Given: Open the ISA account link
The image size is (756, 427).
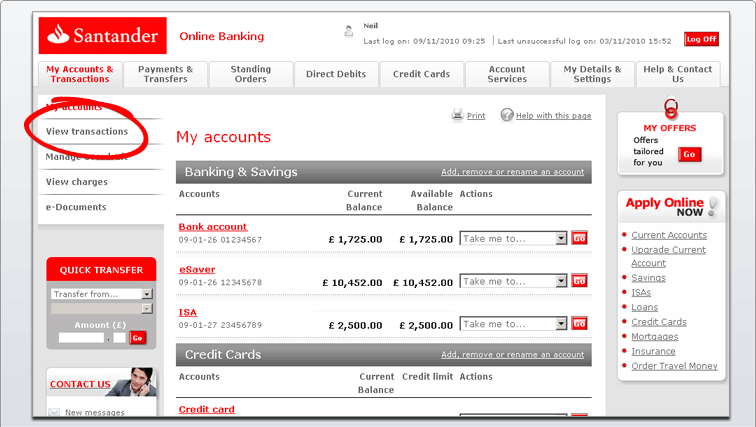Looking at the screenshot, I should click(x=188, y=312).
